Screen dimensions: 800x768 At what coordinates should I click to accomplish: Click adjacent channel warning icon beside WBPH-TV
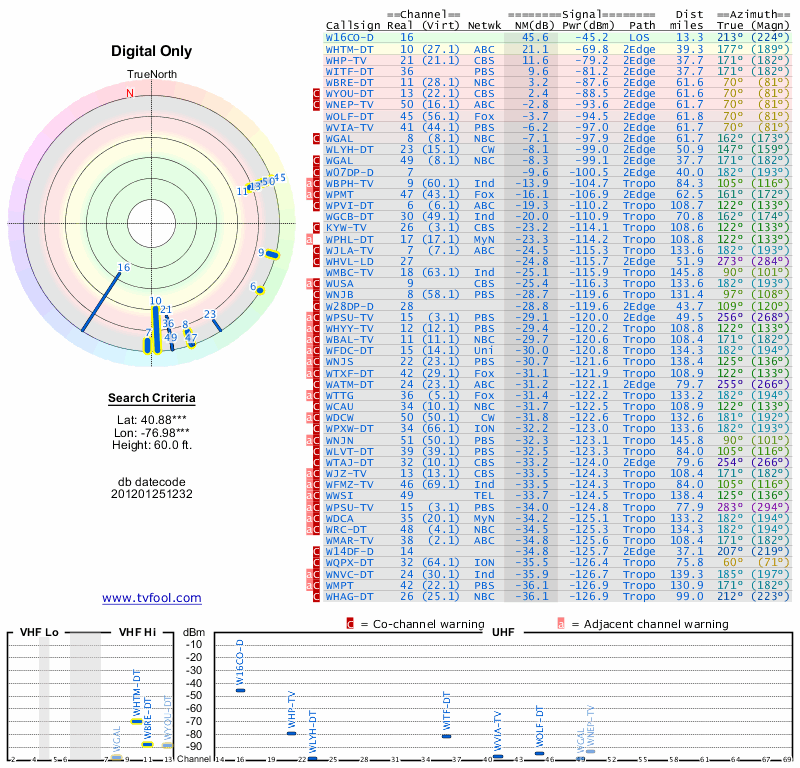tap(310, 183)
